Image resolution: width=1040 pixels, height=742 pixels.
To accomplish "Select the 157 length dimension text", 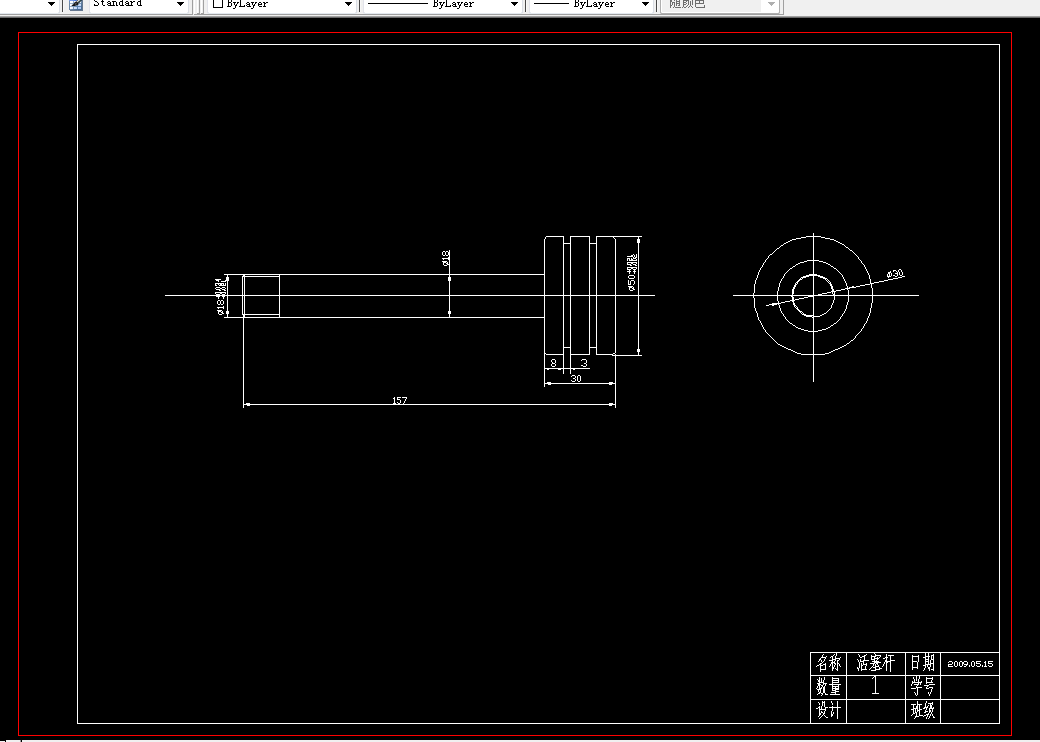I will point(399,400).
